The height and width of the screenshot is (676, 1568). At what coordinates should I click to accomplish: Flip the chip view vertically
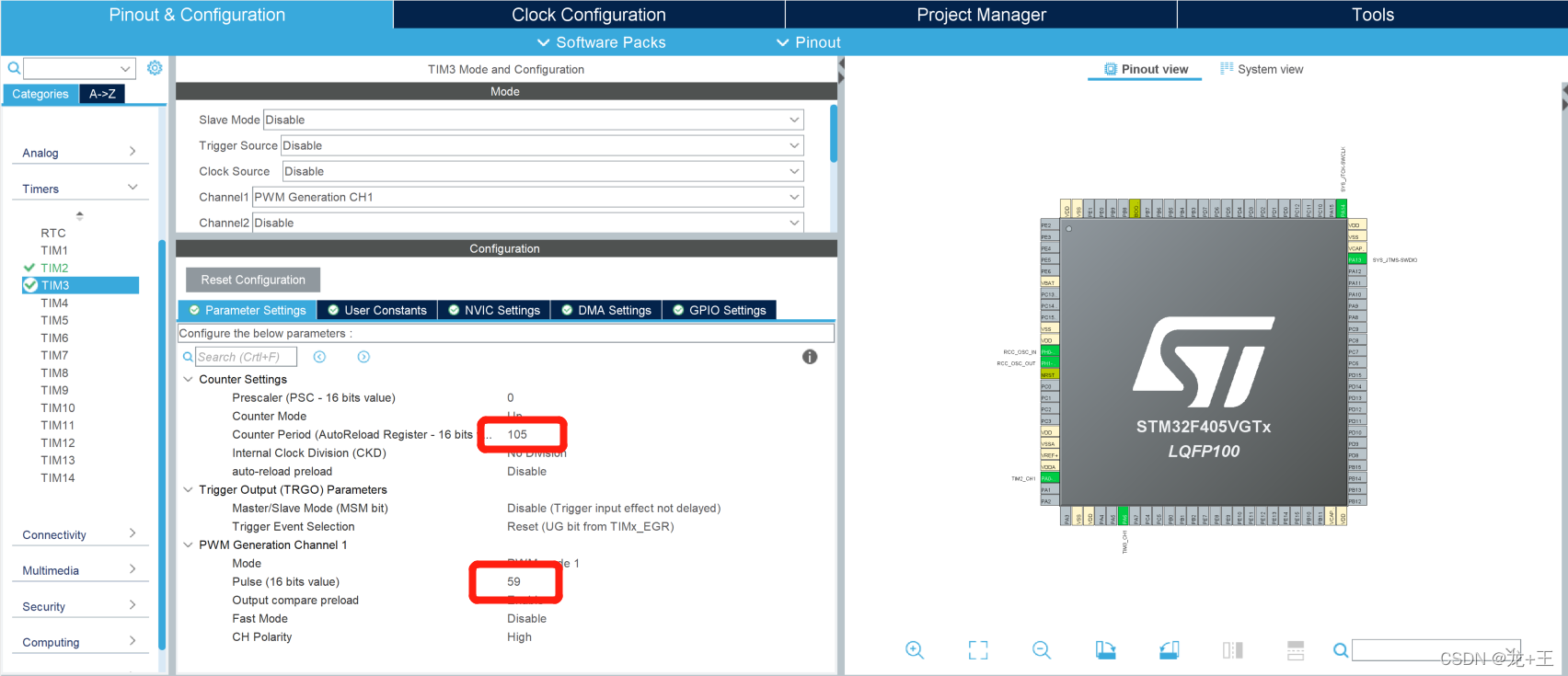click(1296, 650)
